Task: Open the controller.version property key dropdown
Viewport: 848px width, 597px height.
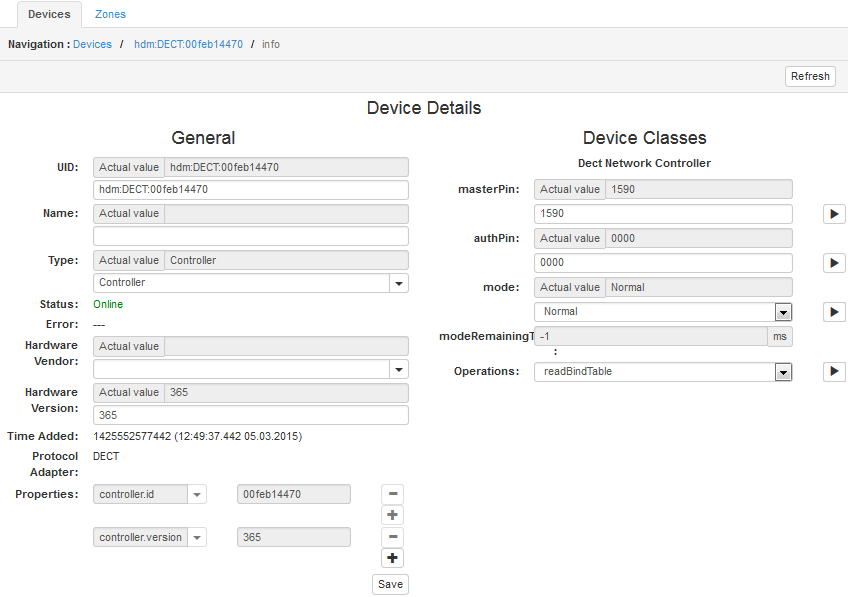Action: tap(197, 537)
